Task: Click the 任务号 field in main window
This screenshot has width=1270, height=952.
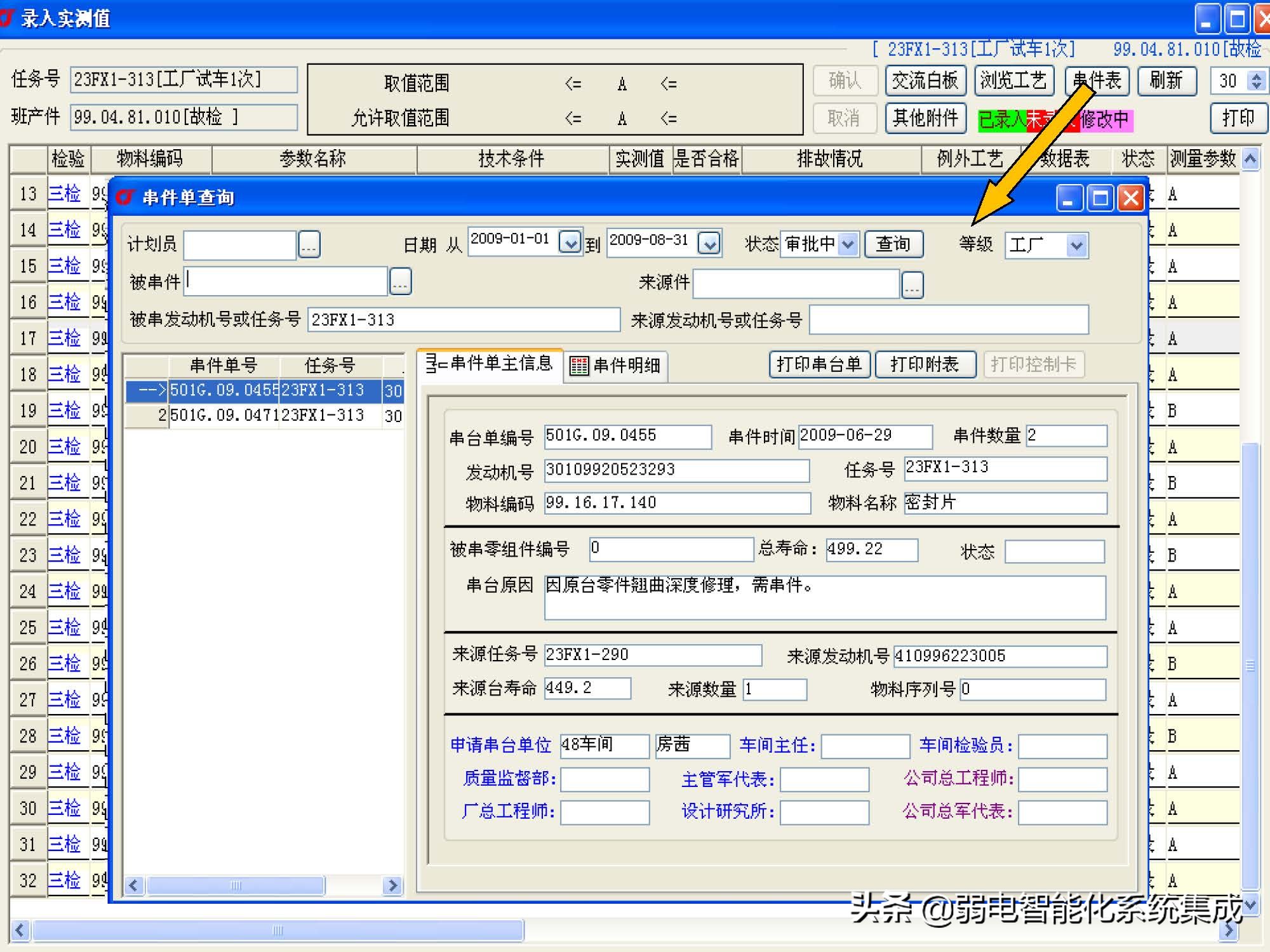Action: tap(184, 80)
